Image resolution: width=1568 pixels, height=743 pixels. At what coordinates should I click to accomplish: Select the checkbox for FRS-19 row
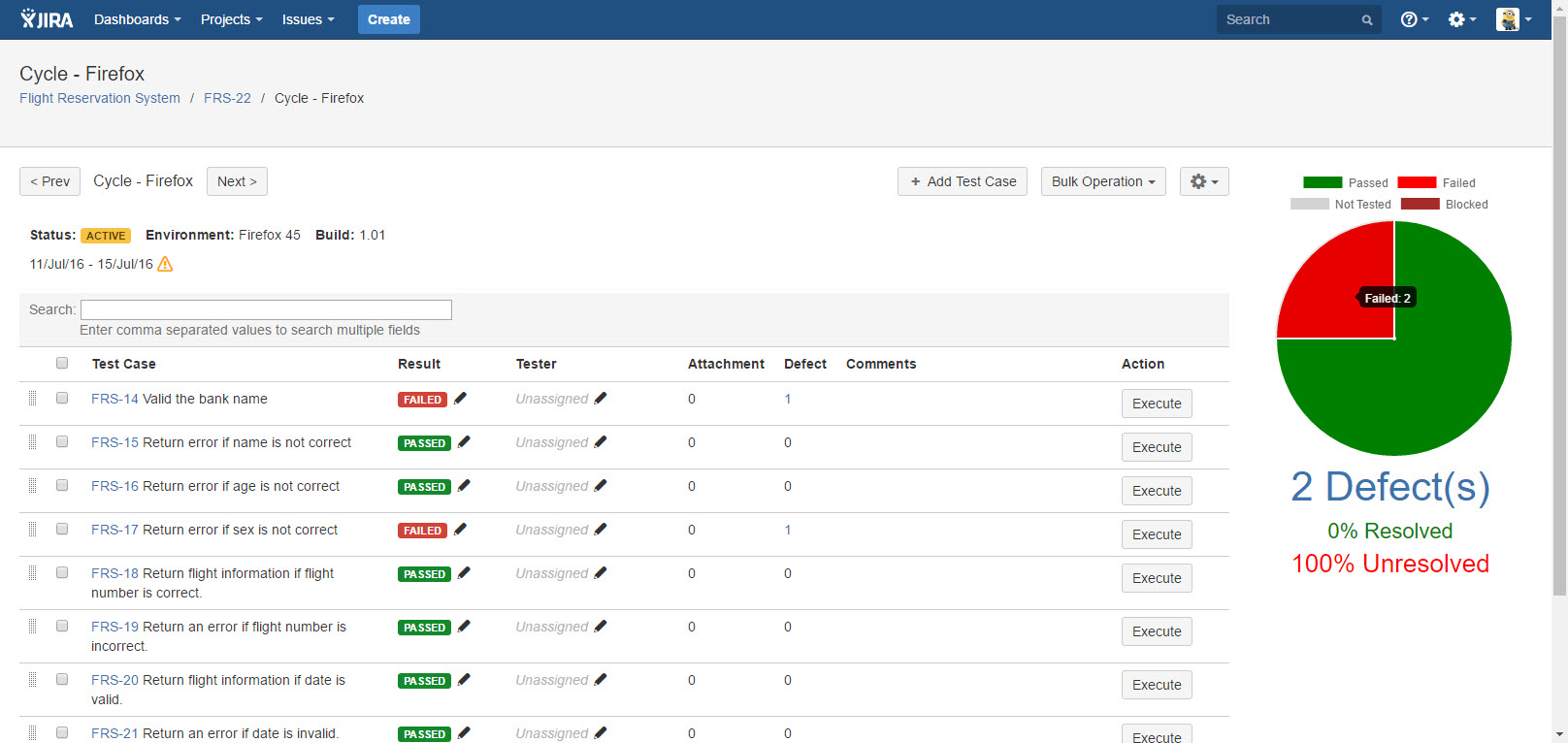pyautogui.click(x=62, y=626)
